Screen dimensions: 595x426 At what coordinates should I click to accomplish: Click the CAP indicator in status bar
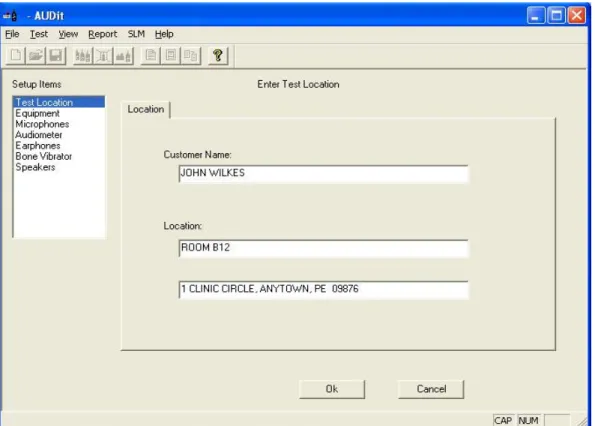[x=503, y=420]
